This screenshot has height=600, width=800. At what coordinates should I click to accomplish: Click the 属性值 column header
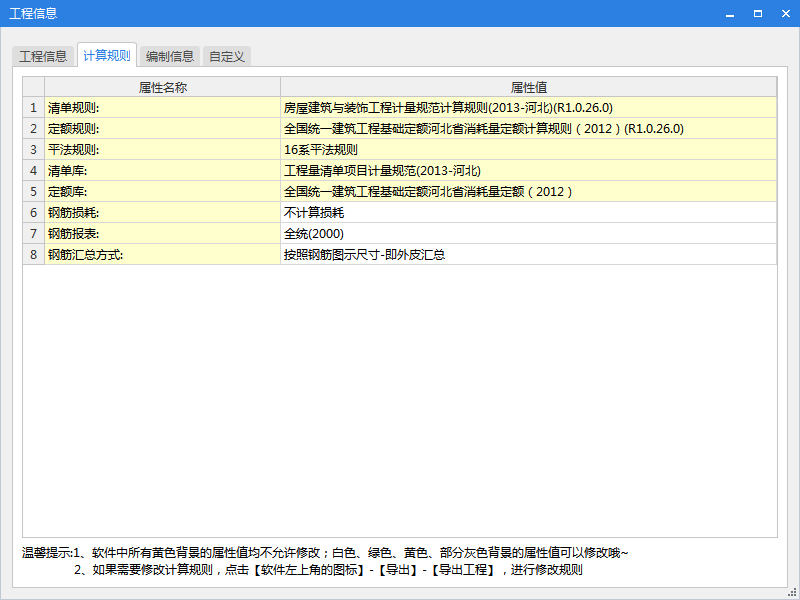(x=529, y=87)
